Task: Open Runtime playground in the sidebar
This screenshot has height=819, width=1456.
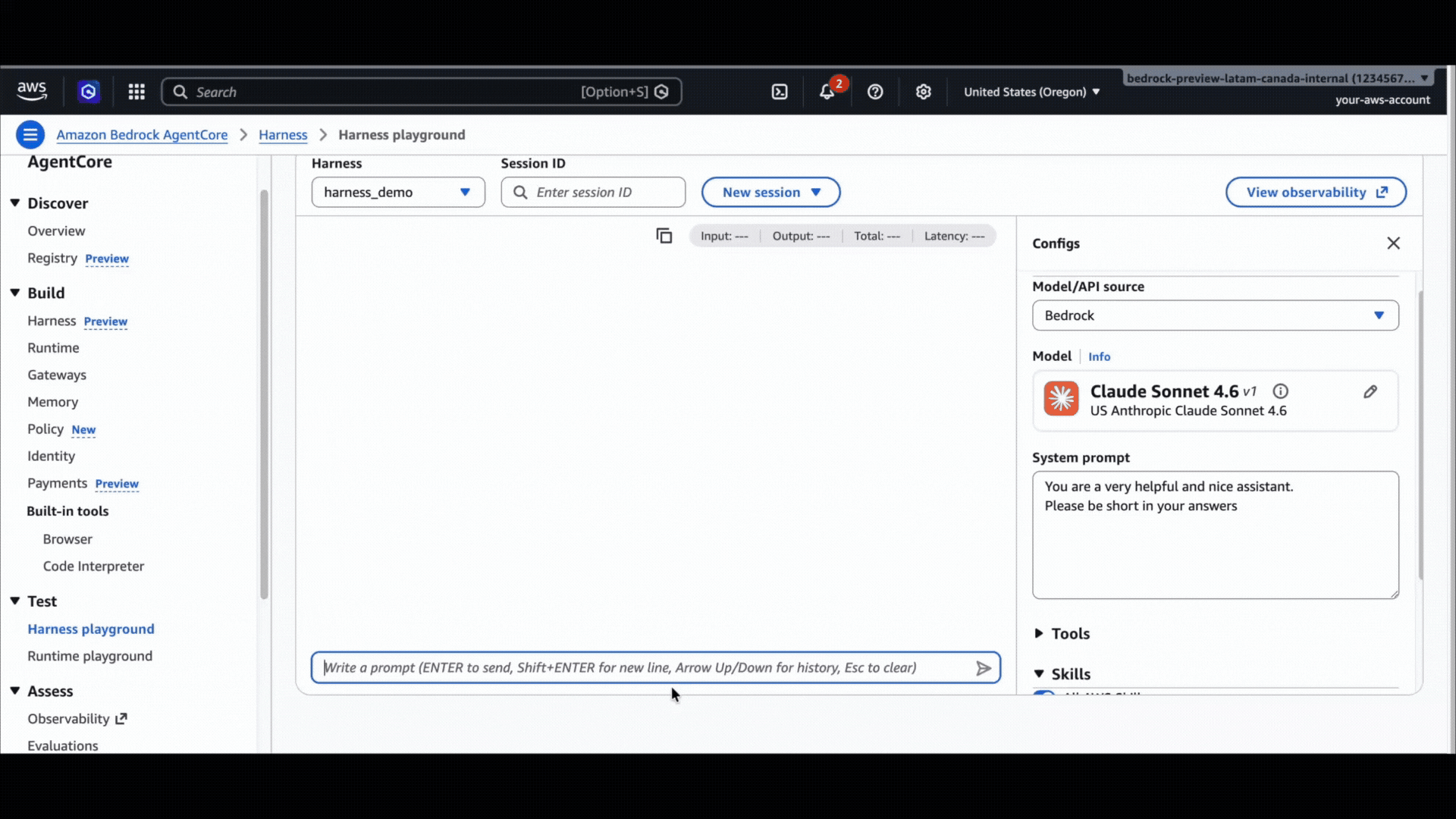Action: (89, 657)
